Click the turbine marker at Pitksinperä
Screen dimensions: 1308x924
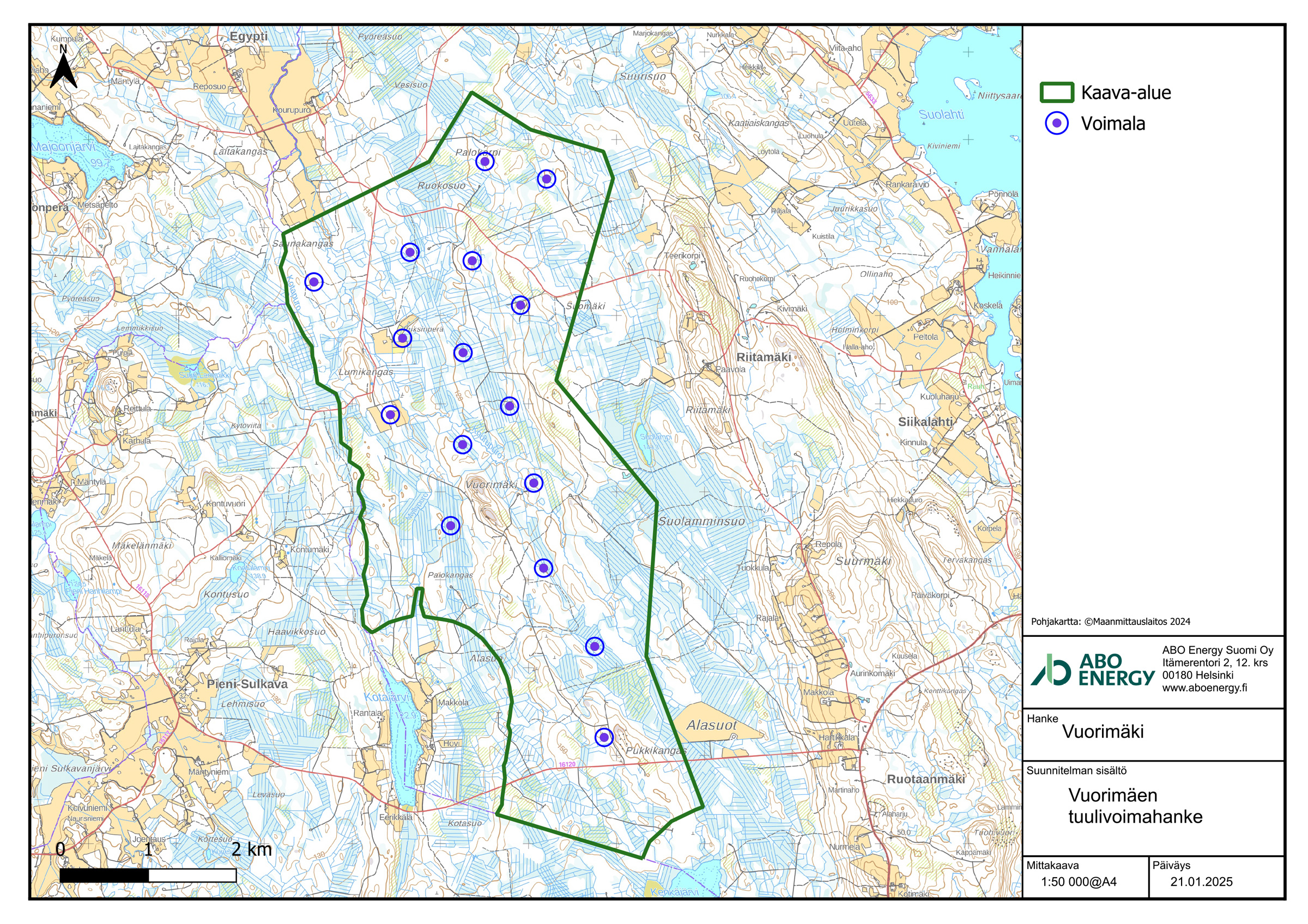402,338
